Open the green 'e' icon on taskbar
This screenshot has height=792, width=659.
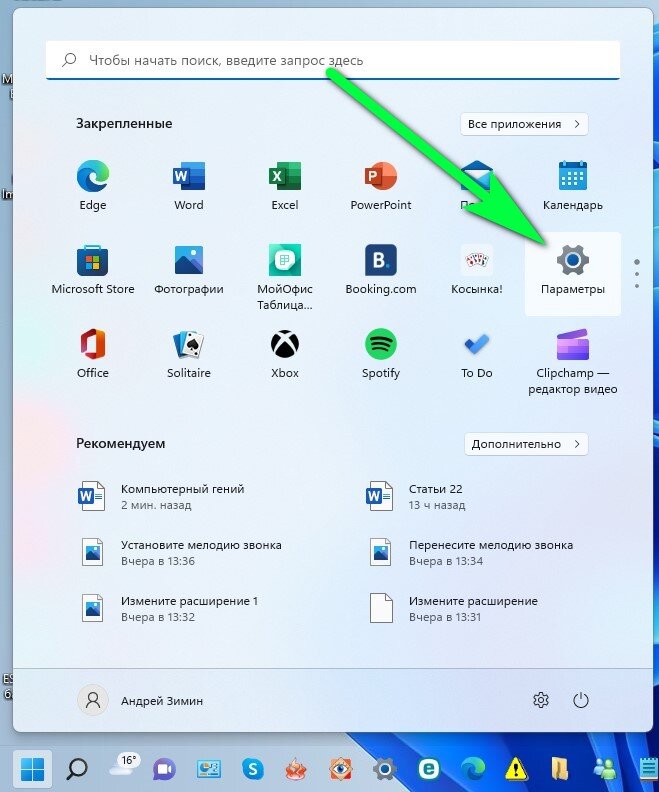click(429, 769)
